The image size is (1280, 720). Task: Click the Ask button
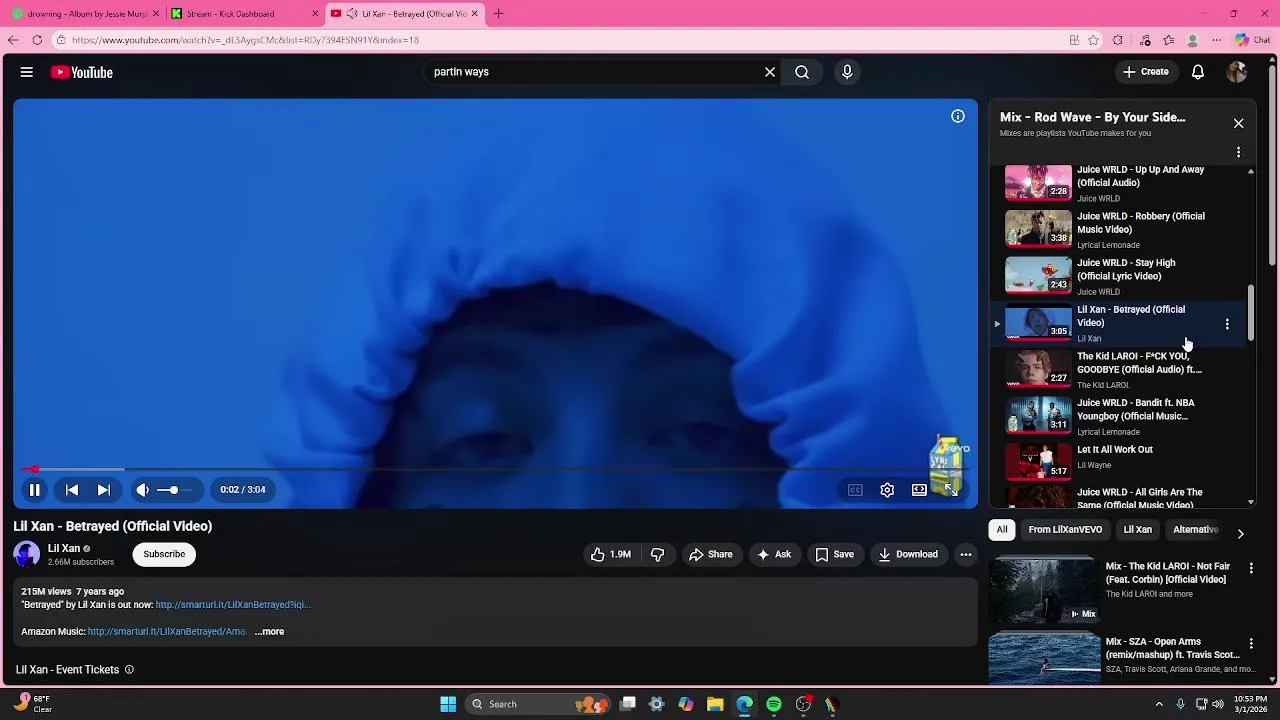coord(774,554)
